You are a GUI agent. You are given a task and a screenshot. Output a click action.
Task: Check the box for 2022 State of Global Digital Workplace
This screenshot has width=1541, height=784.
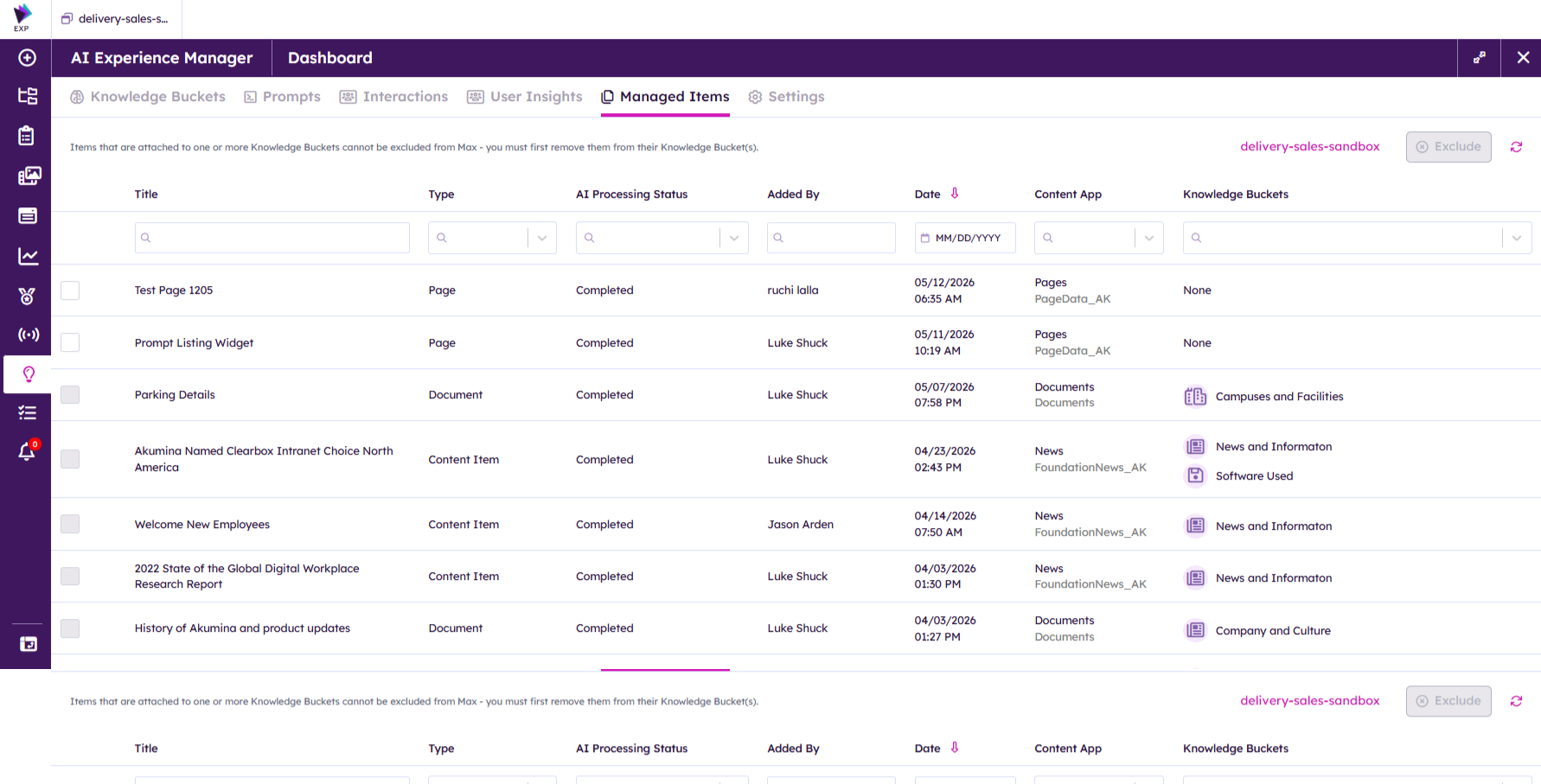click(x=70, y=576)
